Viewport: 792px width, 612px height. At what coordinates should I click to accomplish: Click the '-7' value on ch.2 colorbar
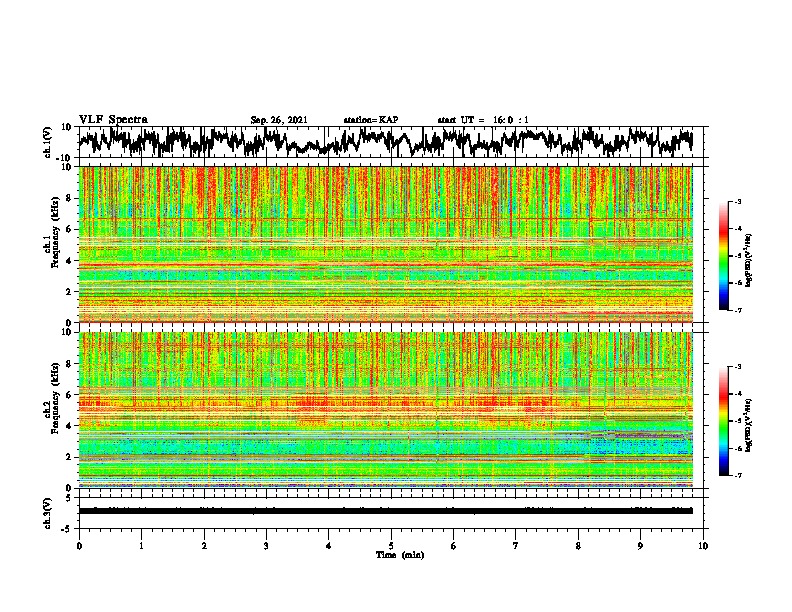click(x=738, y=475)
